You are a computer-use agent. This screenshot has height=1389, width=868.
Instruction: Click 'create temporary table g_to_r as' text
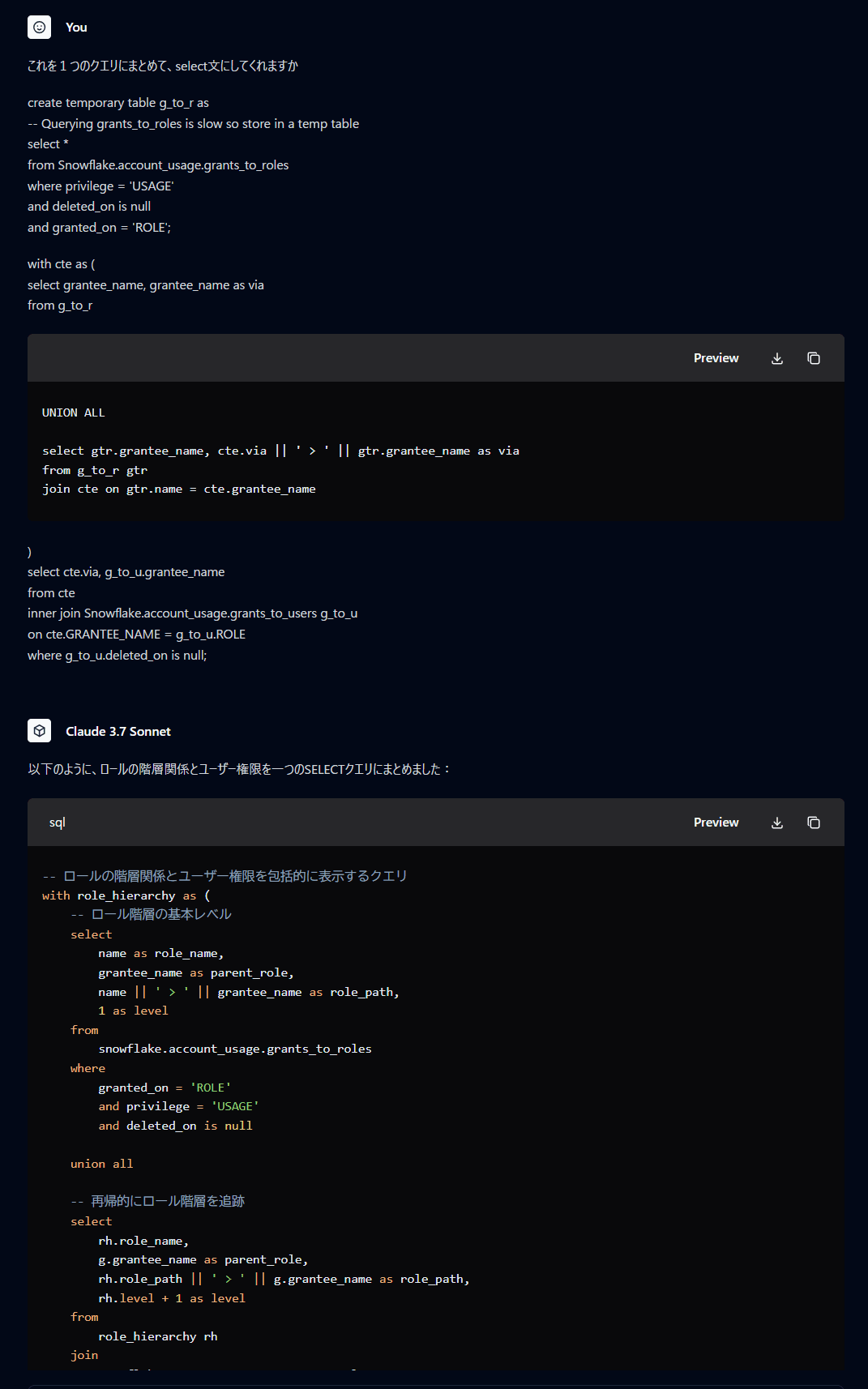click(118, 103)
